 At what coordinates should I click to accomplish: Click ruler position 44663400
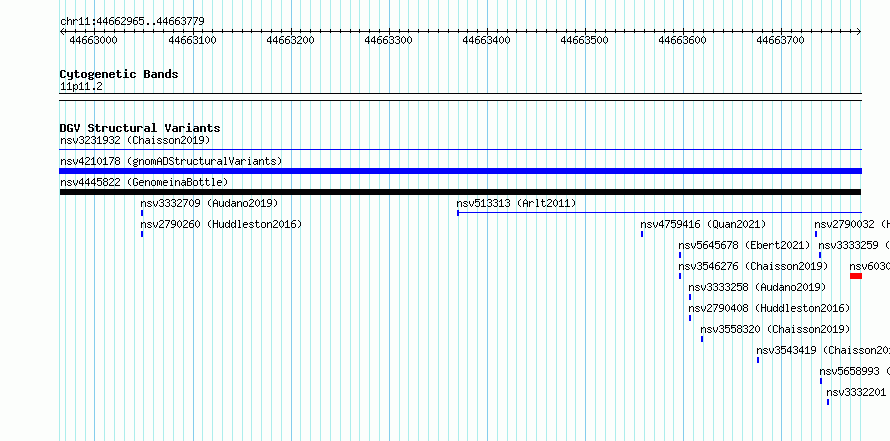[486, 40]
